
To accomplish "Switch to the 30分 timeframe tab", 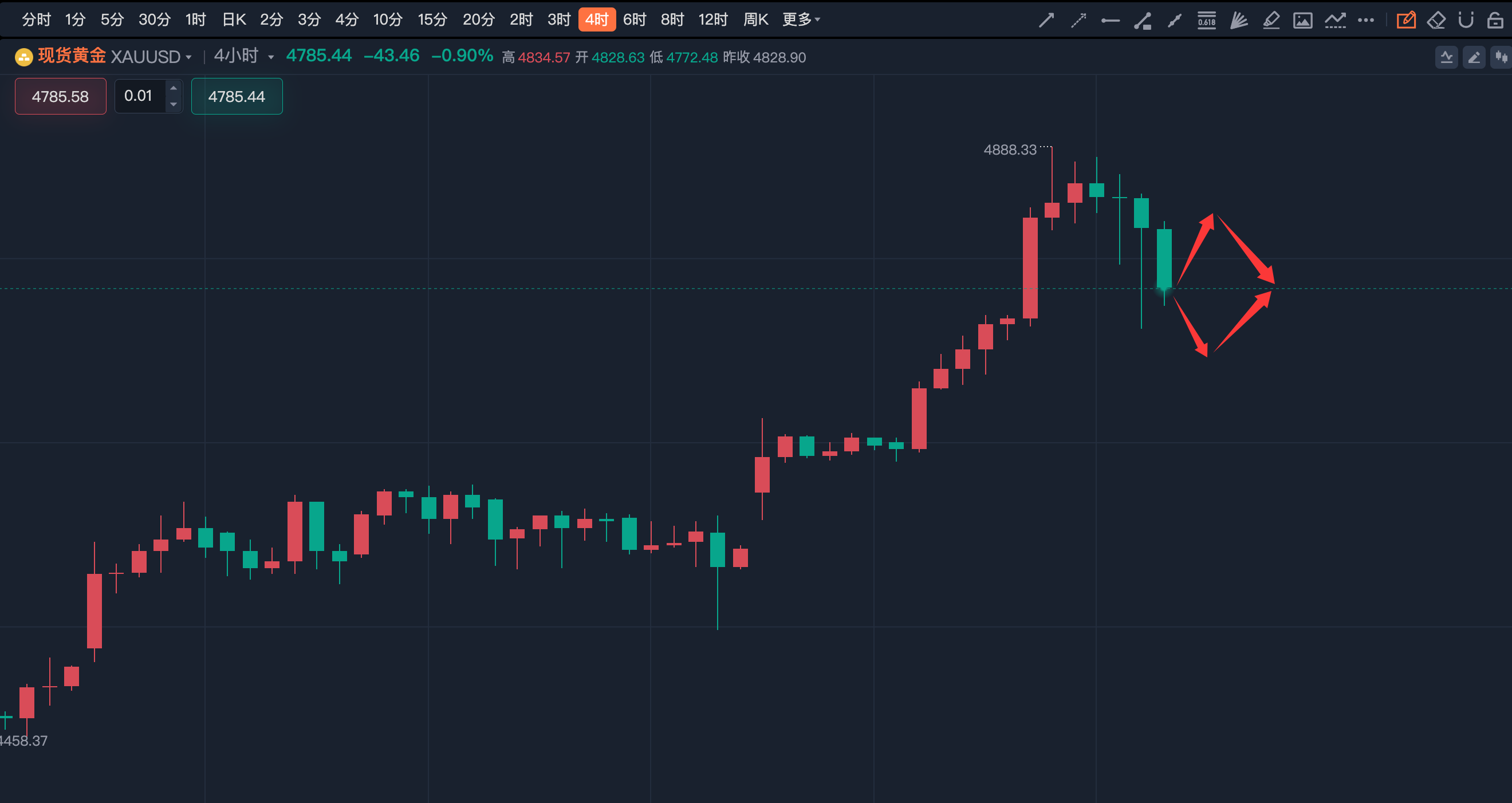I will 155,19.
